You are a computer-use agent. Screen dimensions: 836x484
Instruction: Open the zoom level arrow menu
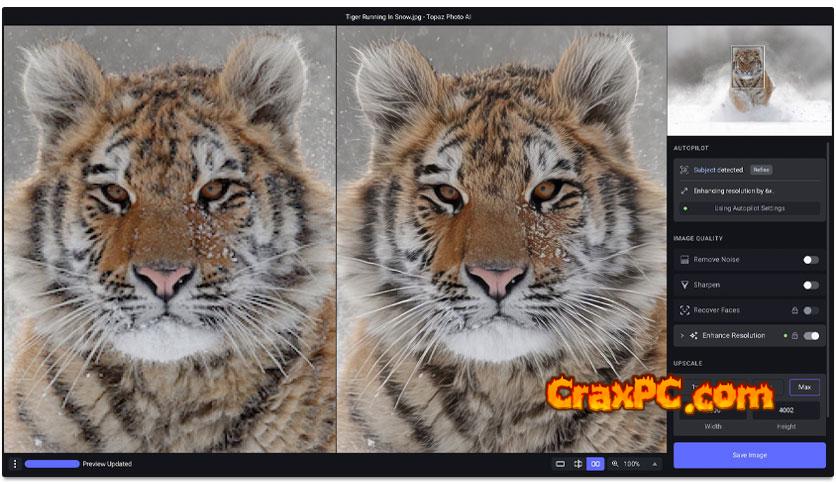pyautogui.click(x=654, y=464)
